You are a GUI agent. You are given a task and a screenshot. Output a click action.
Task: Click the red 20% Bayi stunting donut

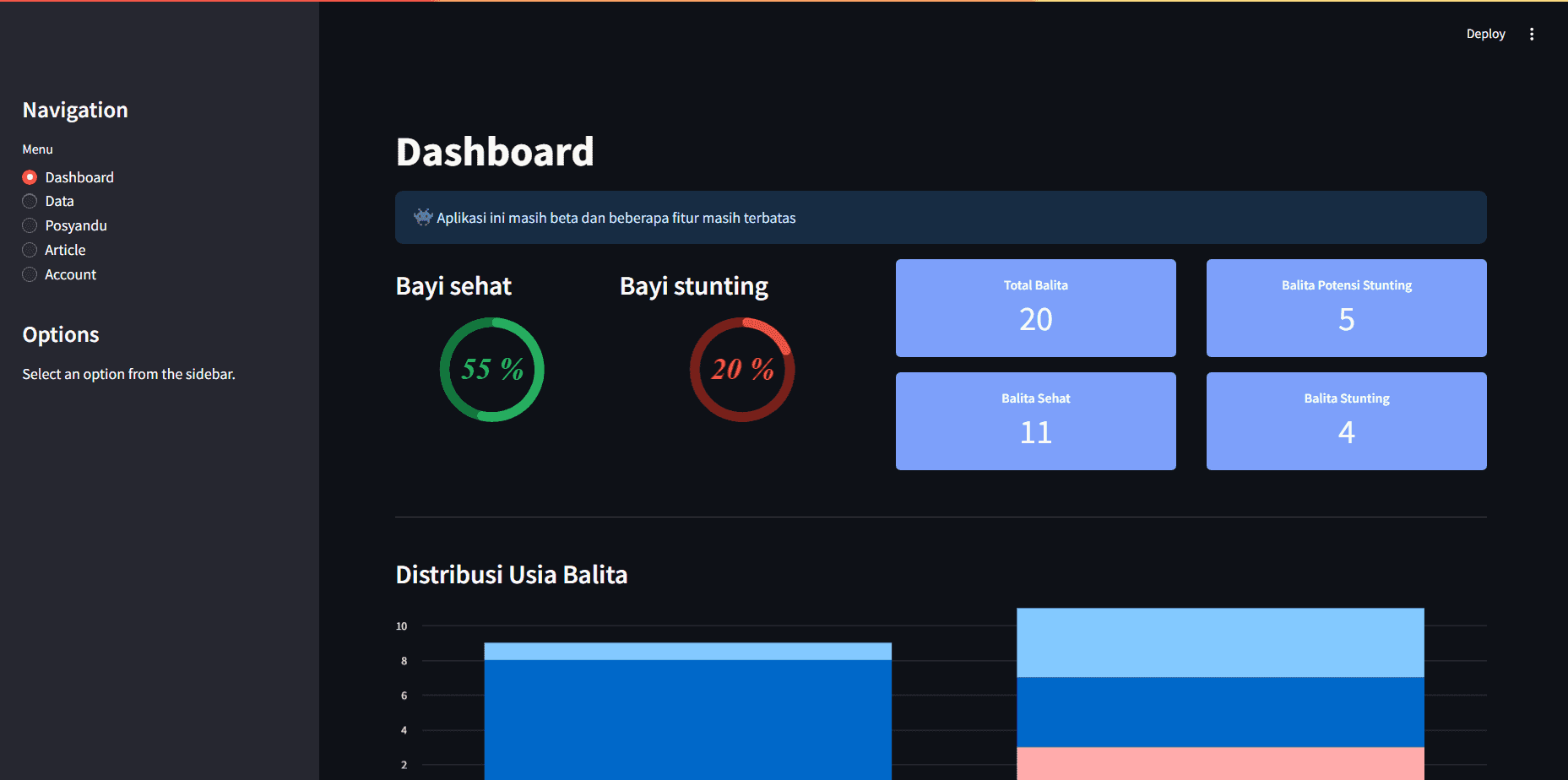click(742, 369)
